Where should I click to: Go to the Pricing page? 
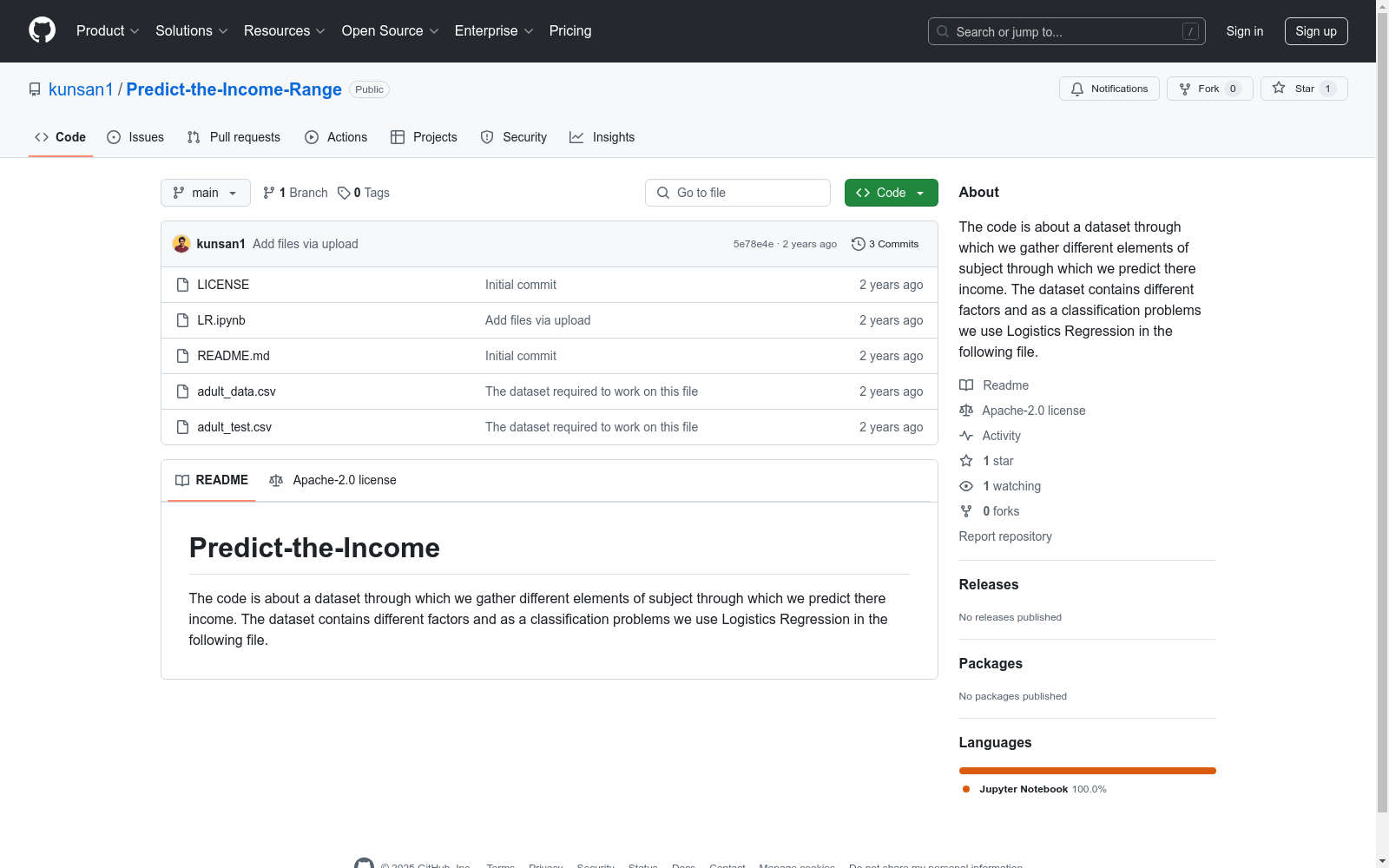(570, 31)
